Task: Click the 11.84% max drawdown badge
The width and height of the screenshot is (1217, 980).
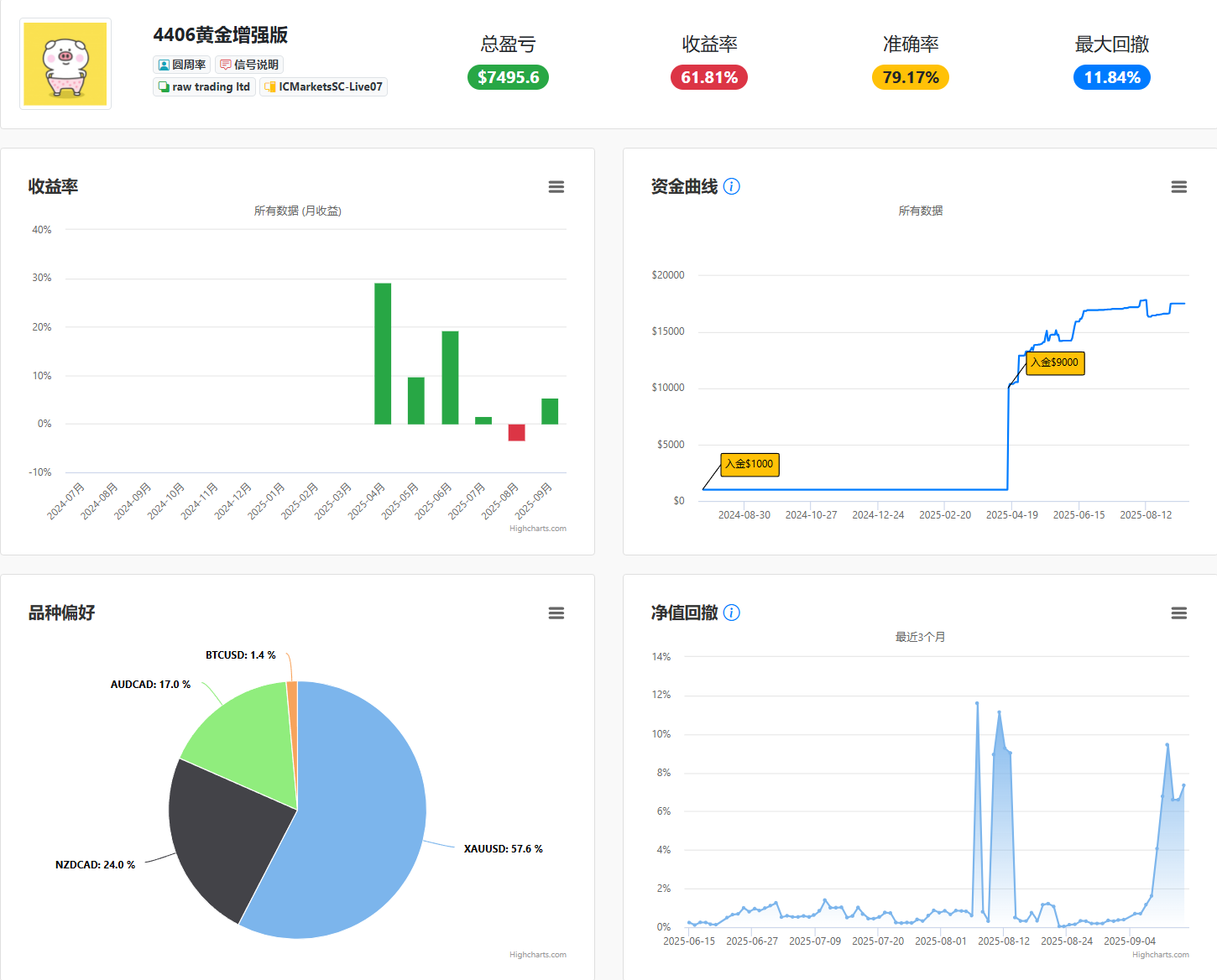Action: [1112, 77]
